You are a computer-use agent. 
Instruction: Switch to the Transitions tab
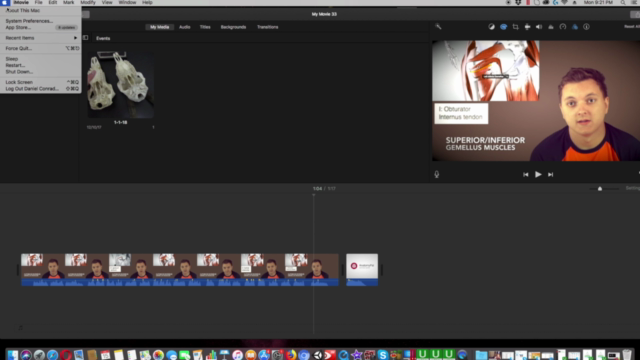click(267, 27)
